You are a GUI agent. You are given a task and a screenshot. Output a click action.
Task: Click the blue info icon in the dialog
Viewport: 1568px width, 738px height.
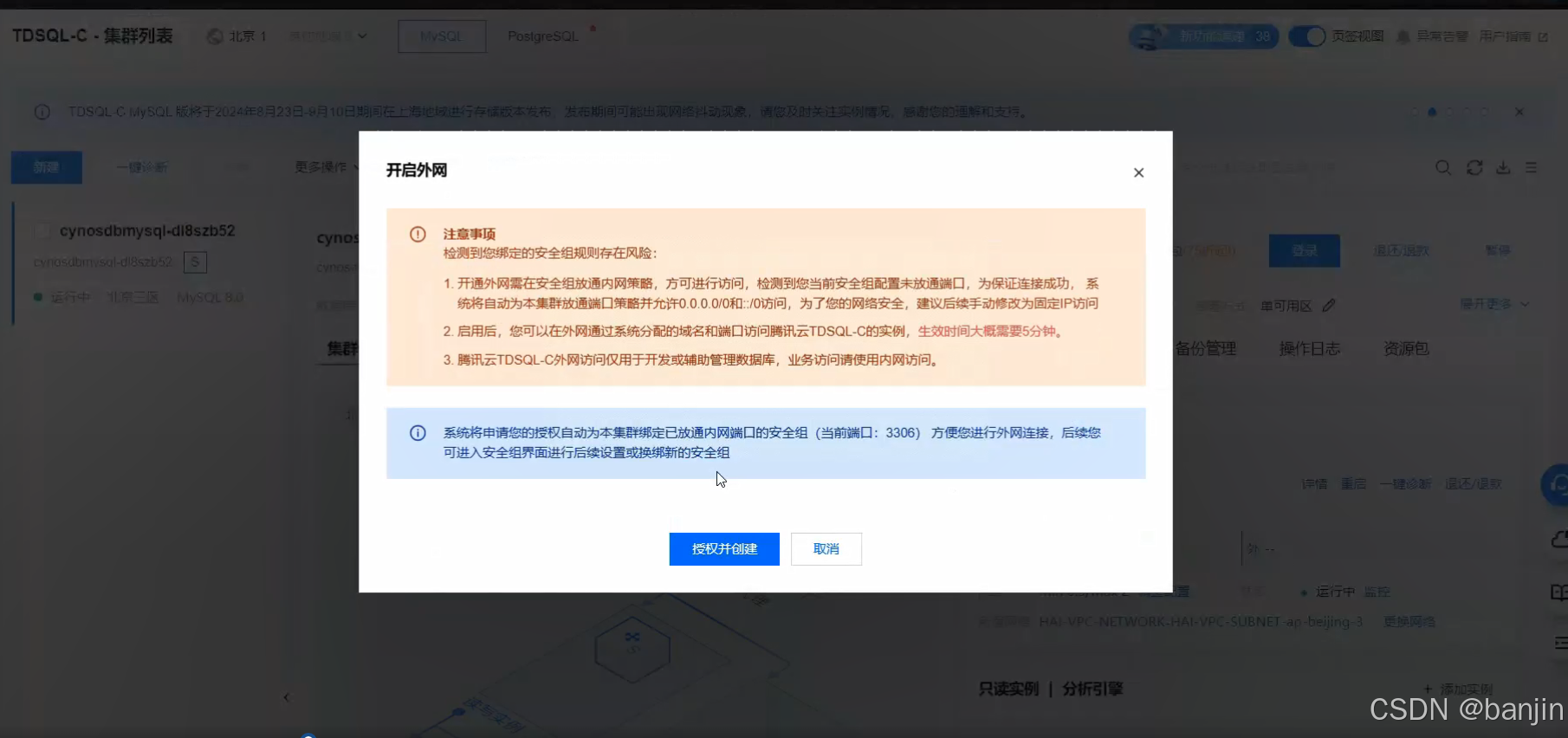tap(418, 433)
